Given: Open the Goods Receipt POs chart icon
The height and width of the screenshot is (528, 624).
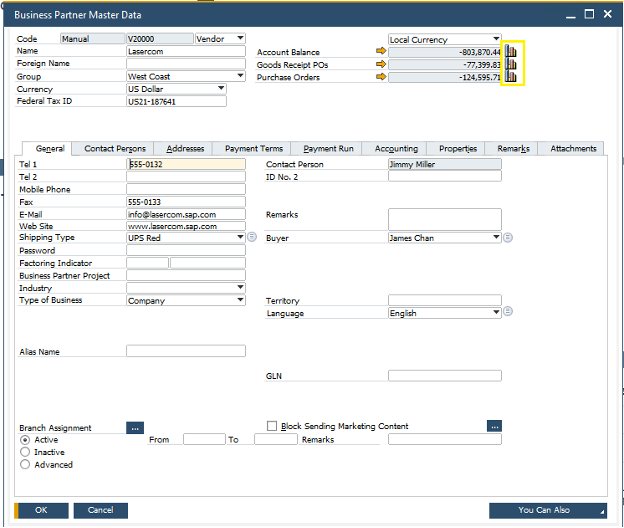Looking at the screenshot, I should [x=511, y=64].
